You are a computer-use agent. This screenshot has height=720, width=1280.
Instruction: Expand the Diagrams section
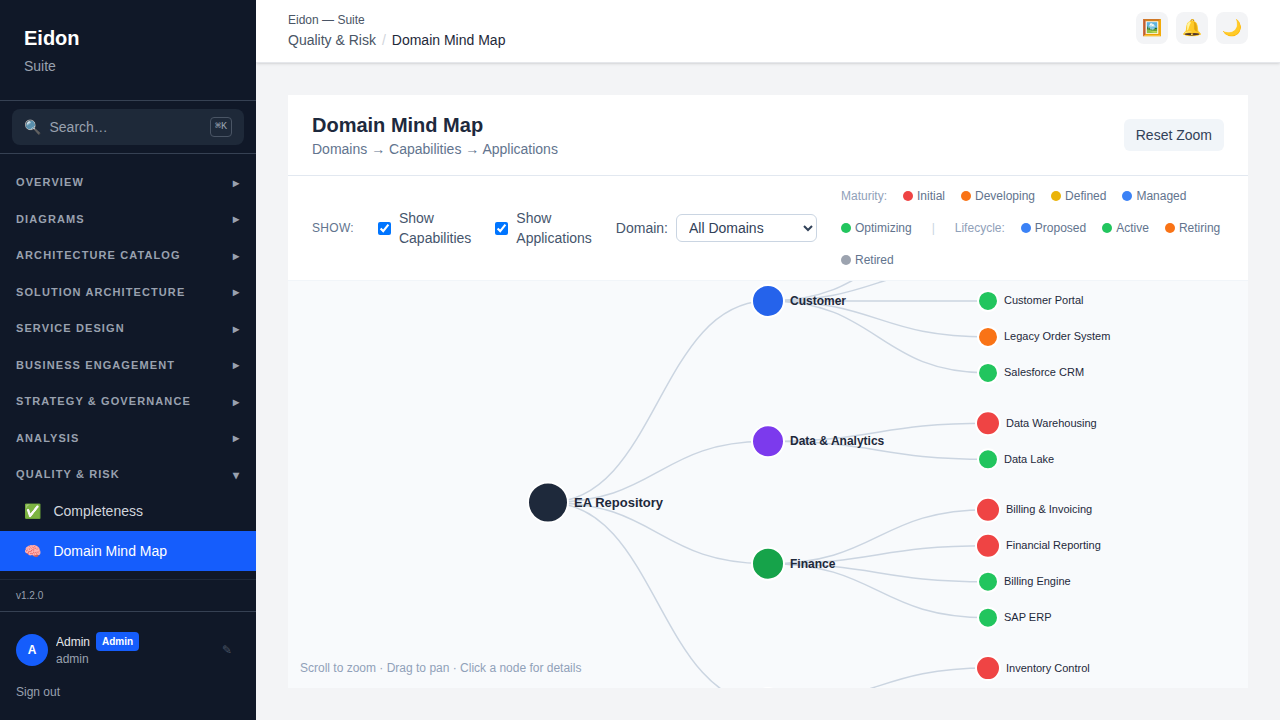[x=128, y=219]
